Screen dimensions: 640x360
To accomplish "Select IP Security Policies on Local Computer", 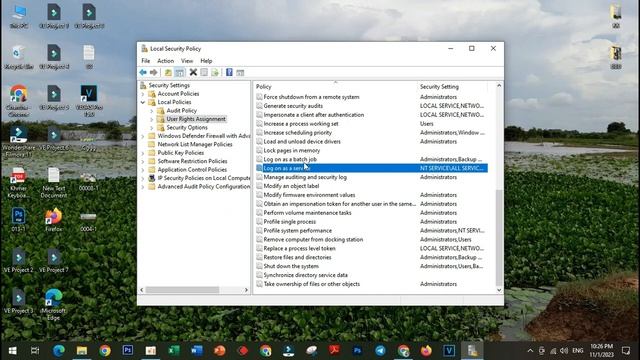I will tap(204, 178).
